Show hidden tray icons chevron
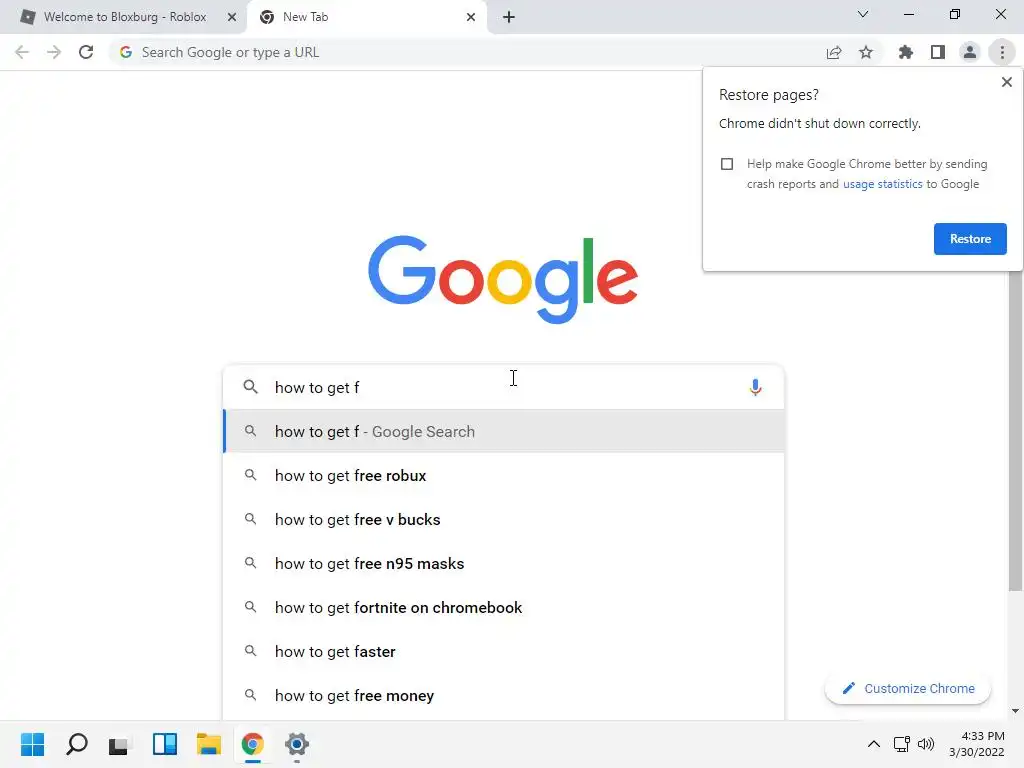Viewport: 1024px width, 768px height. (873, 744)
